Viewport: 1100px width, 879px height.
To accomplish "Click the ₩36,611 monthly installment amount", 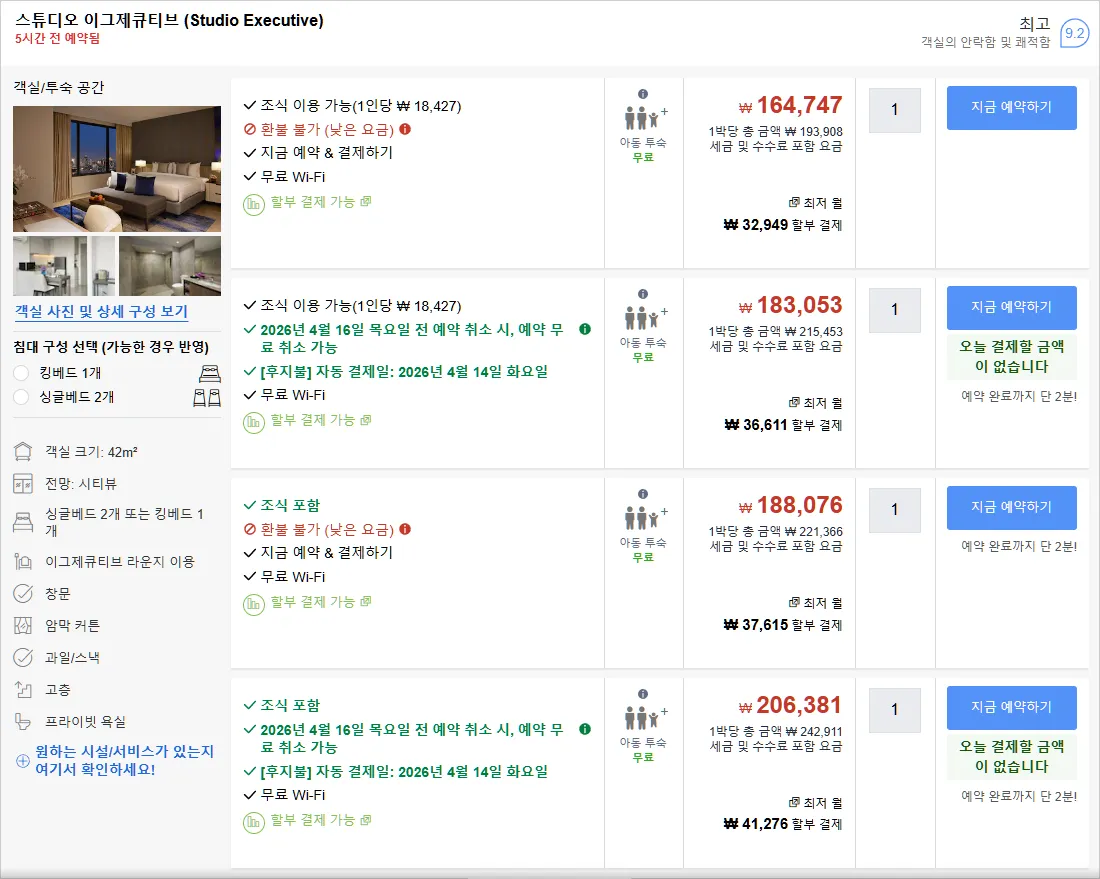I will [756, 424].
